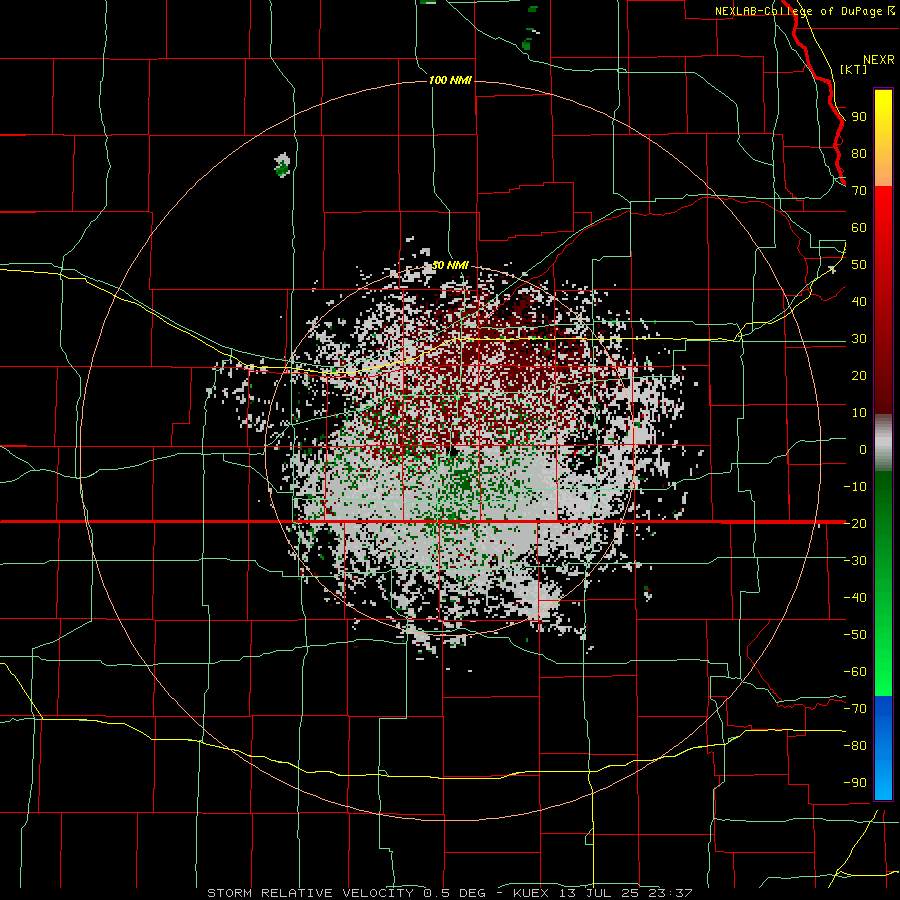Click the 23:37 timestamp text
The width and height of the screenshot is (900, 900).
670,893
